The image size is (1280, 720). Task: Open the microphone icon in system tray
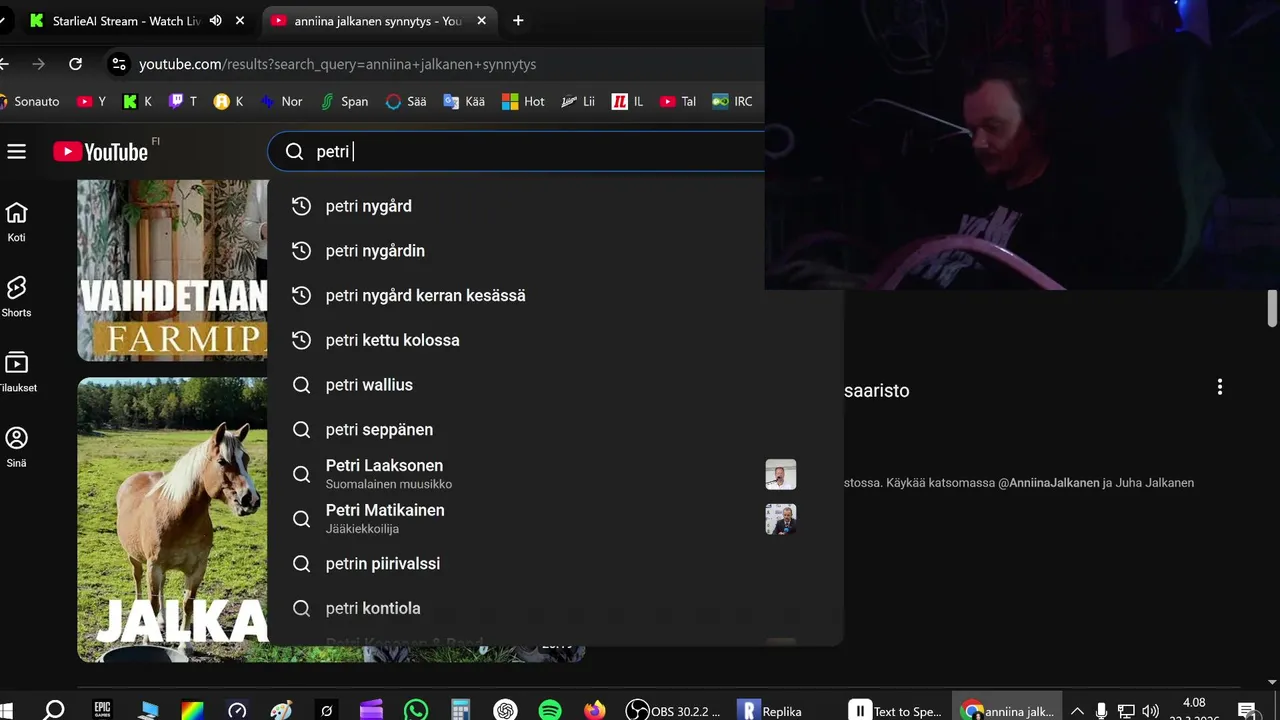click(x=1101, y=711)
